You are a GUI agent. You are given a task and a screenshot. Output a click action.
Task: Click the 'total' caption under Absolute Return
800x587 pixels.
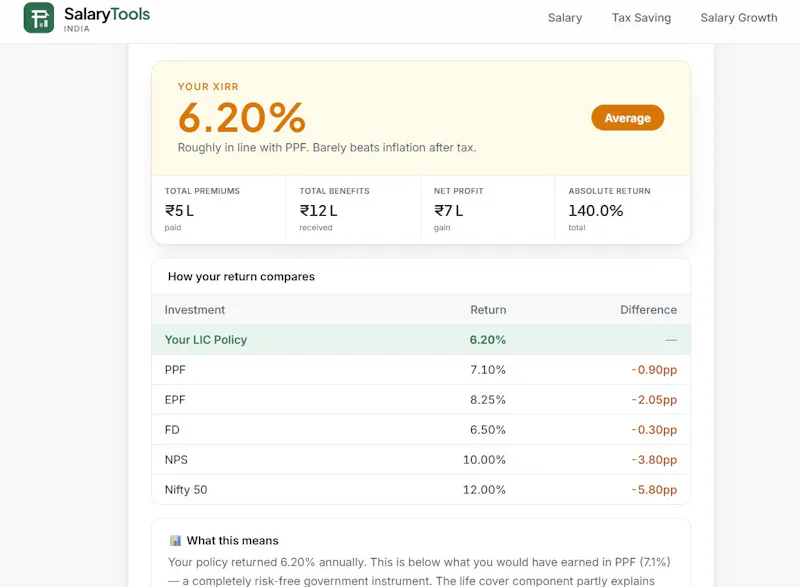click(x=577, y=227)
